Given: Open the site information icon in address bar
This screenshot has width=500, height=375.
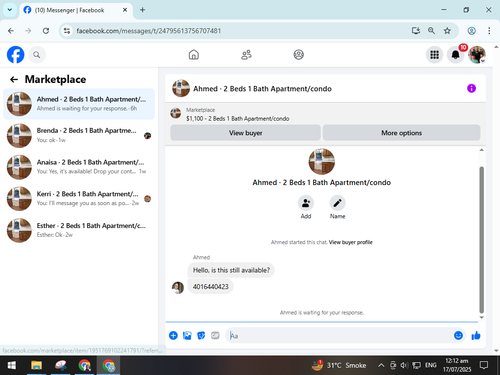Looking at the screenshot, I should point(67,31).
